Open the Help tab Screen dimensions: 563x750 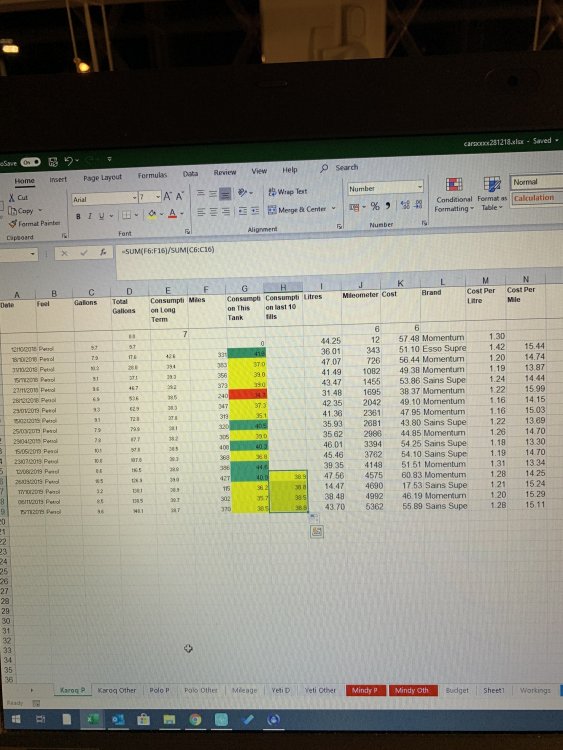coord(289,169)
